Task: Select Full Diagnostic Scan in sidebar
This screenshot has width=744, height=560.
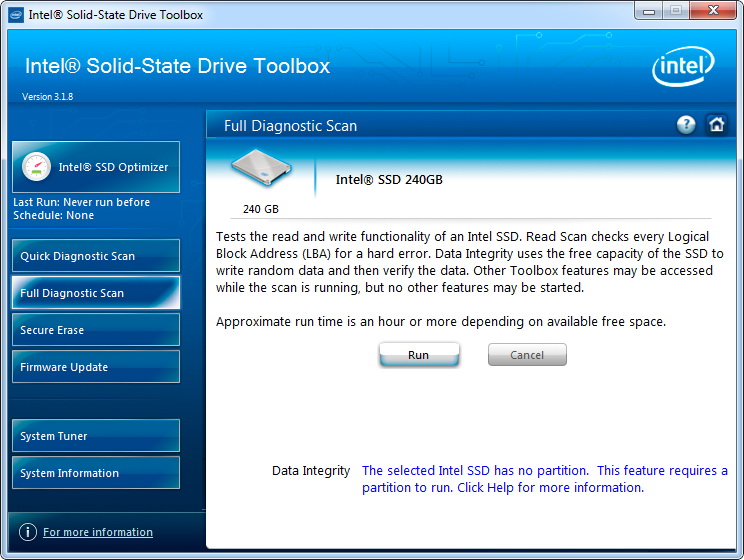Action: (96, 293)
